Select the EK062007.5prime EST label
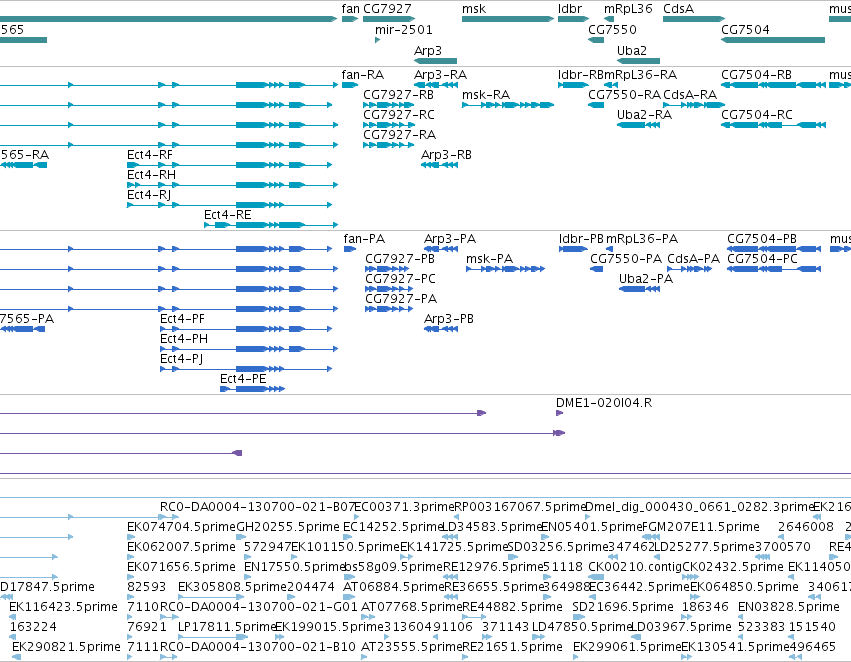 pos(181,546)
